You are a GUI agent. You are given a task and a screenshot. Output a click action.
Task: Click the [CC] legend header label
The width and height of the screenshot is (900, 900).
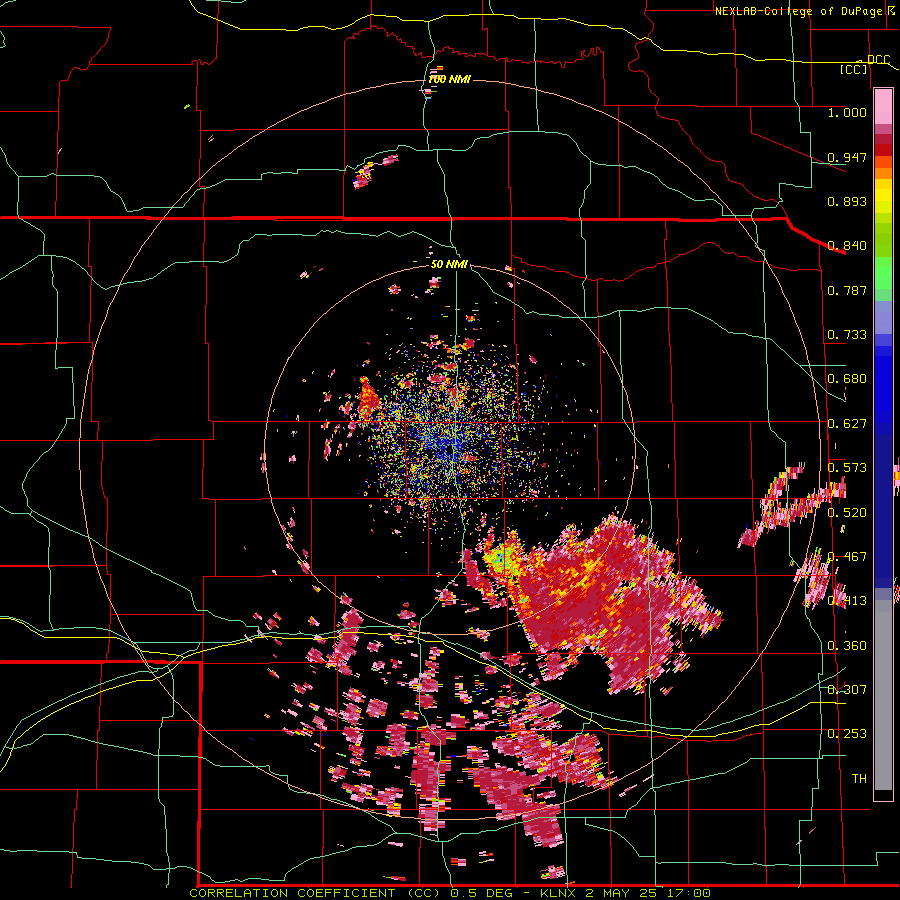coord(853,69)
